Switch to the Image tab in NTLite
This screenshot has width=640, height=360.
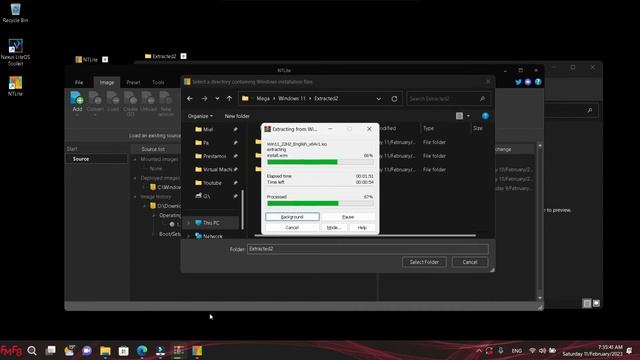(x=107, y=82)
